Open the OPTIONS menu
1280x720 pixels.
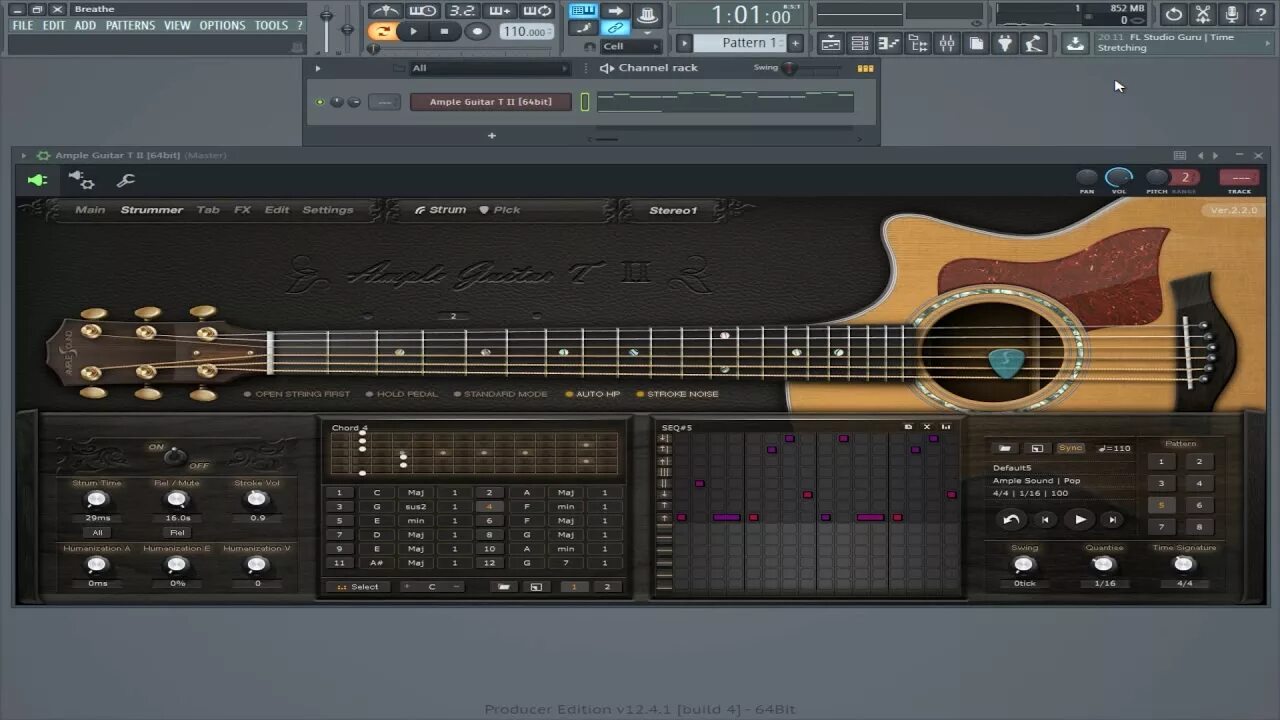click(x=222, y=25)
